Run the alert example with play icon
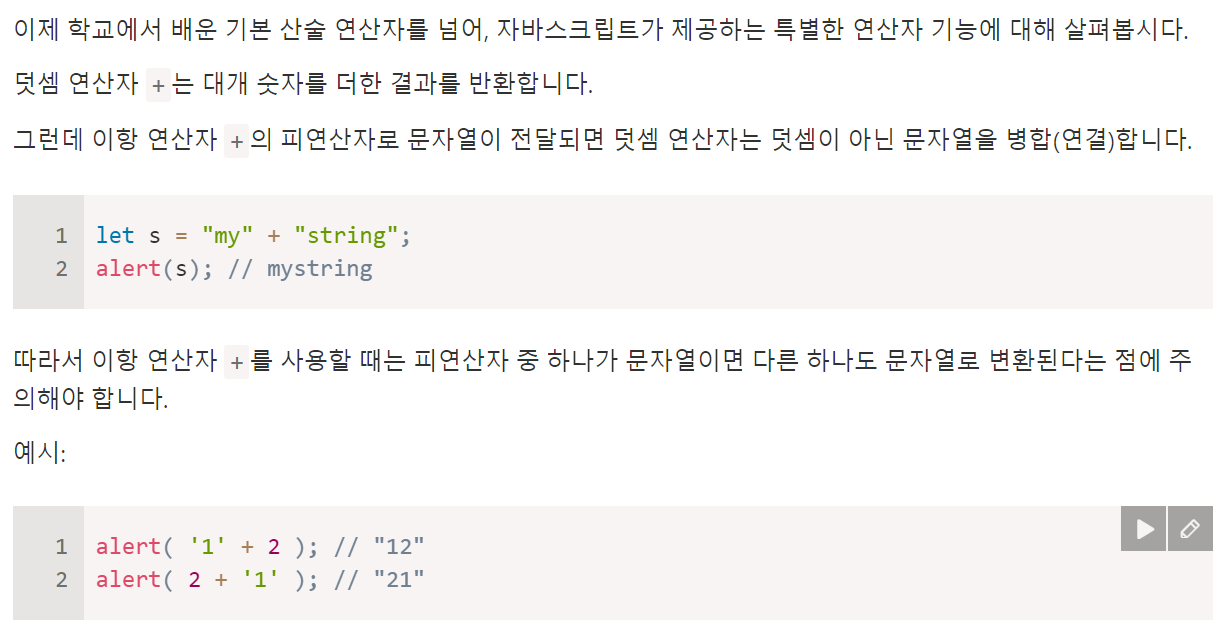The width and height of the screenshot is (1230, 631). pyautogui.click(x=1143, y=529)
